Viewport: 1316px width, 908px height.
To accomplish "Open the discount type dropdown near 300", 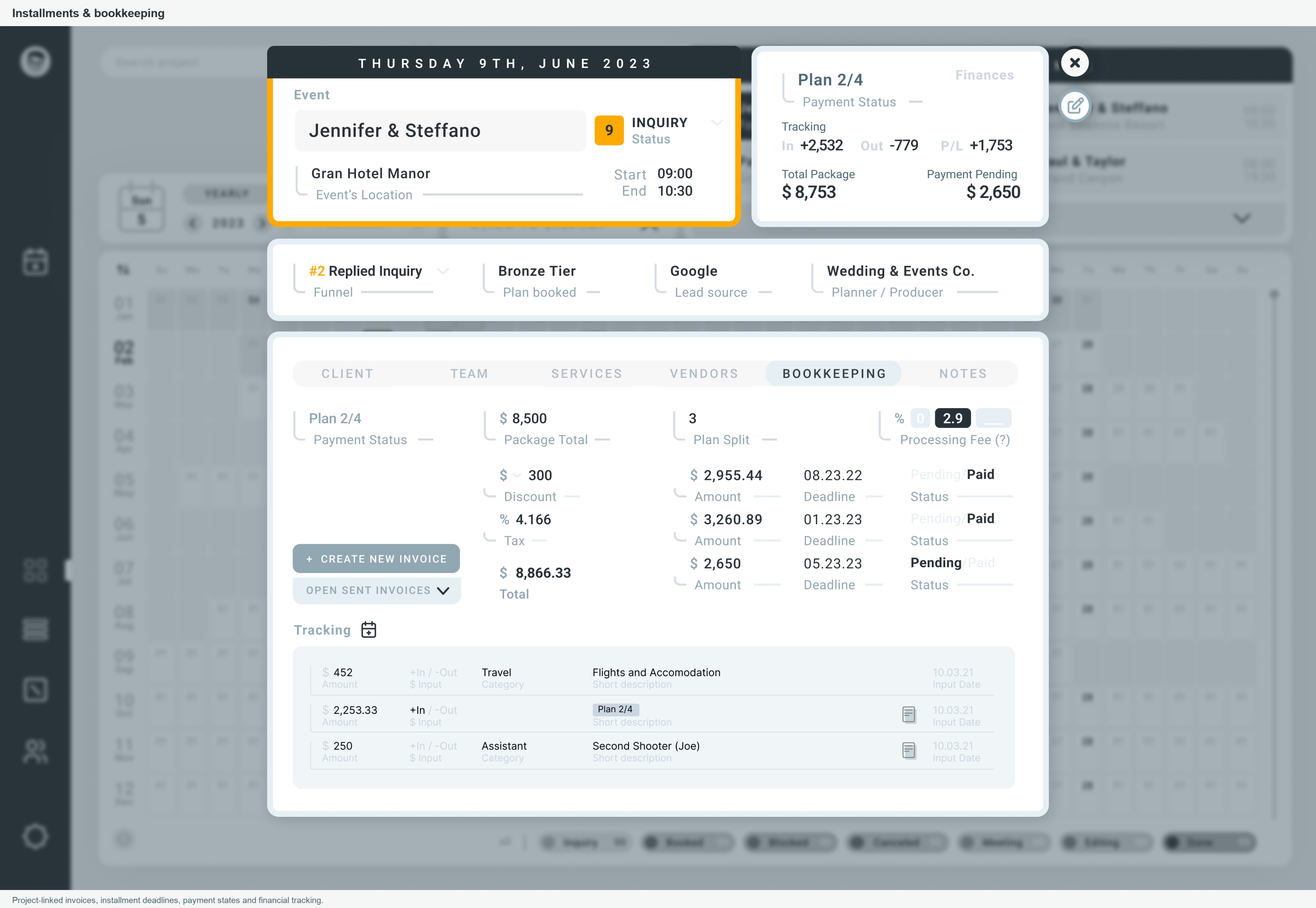I will pyautogui.click(x=516, y=476).
